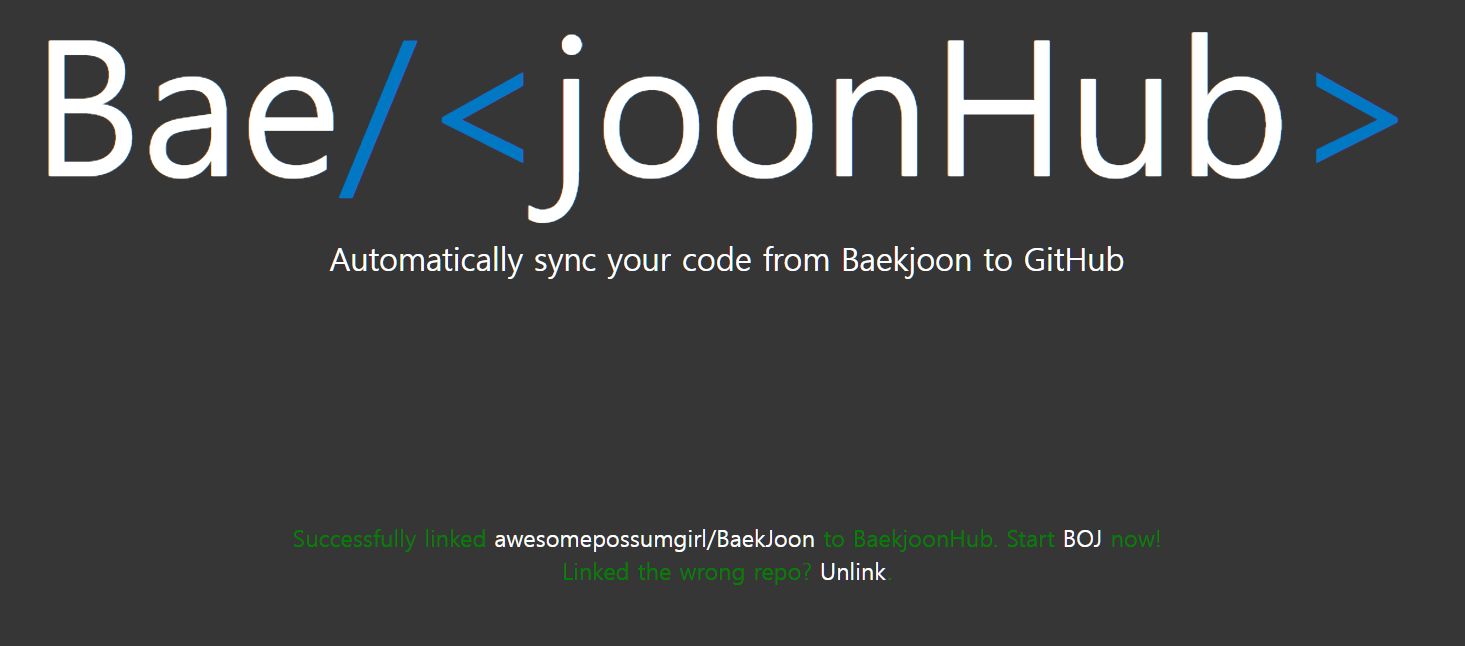The width and height of the screenshot is (1465, 646).
Task: Click the 'to BaekjoonHub. Start' text
Action: pos(939,540)
